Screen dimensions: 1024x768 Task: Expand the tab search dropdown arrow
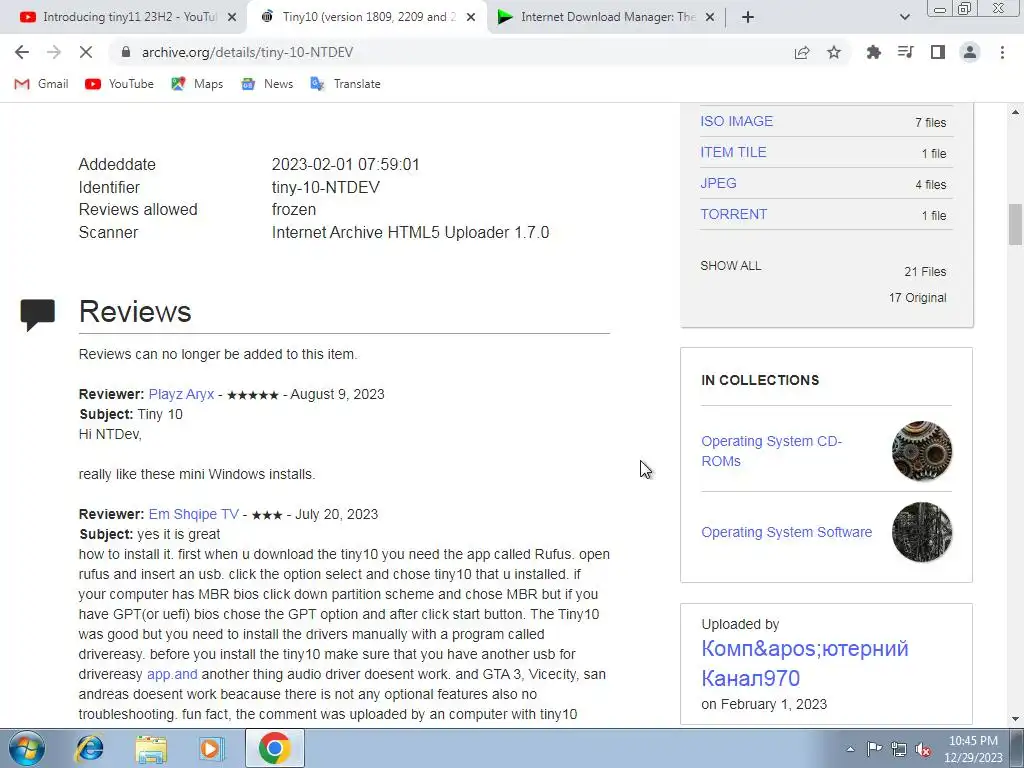(904, 17)
